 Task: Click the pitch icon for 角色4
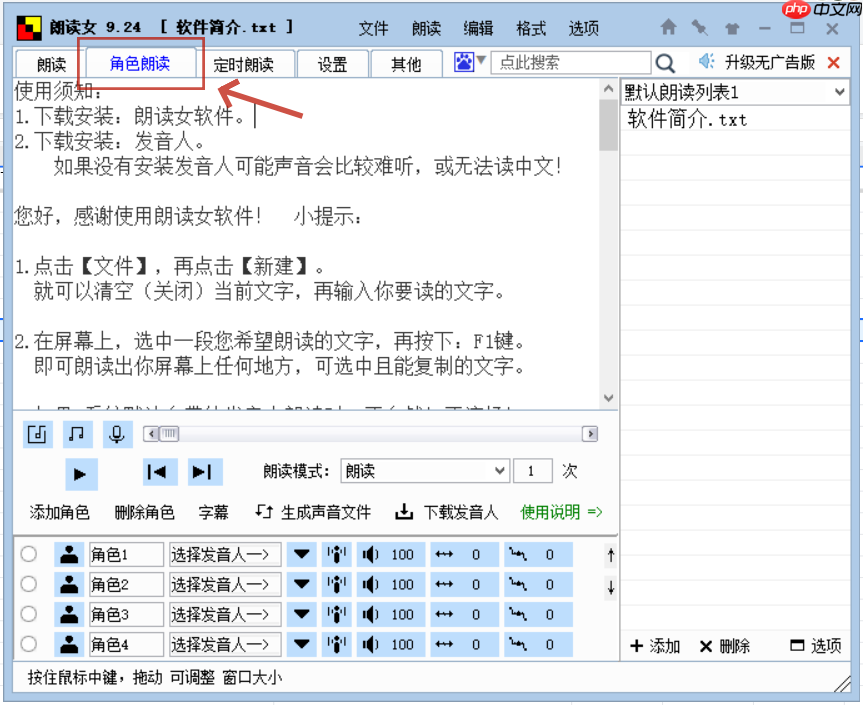[x=518, y=643]
